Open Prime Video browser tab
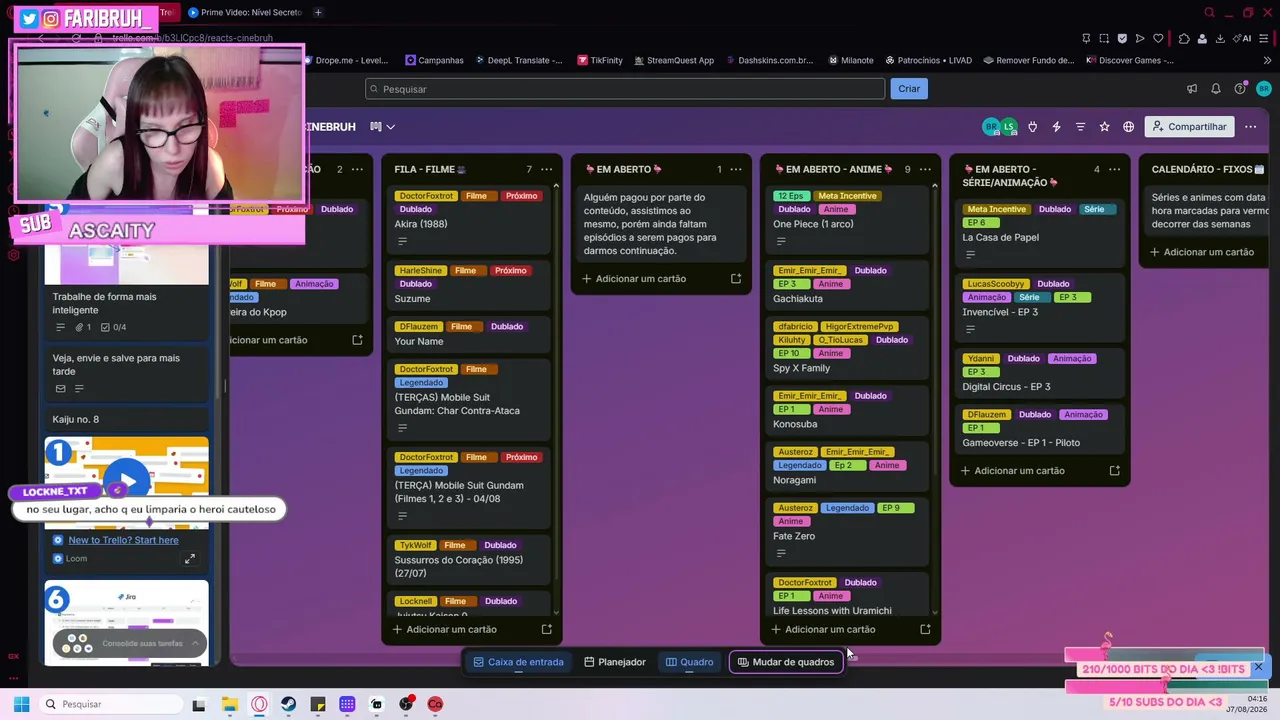Viewport: 1280px width, 720px height. click(245, 13)
